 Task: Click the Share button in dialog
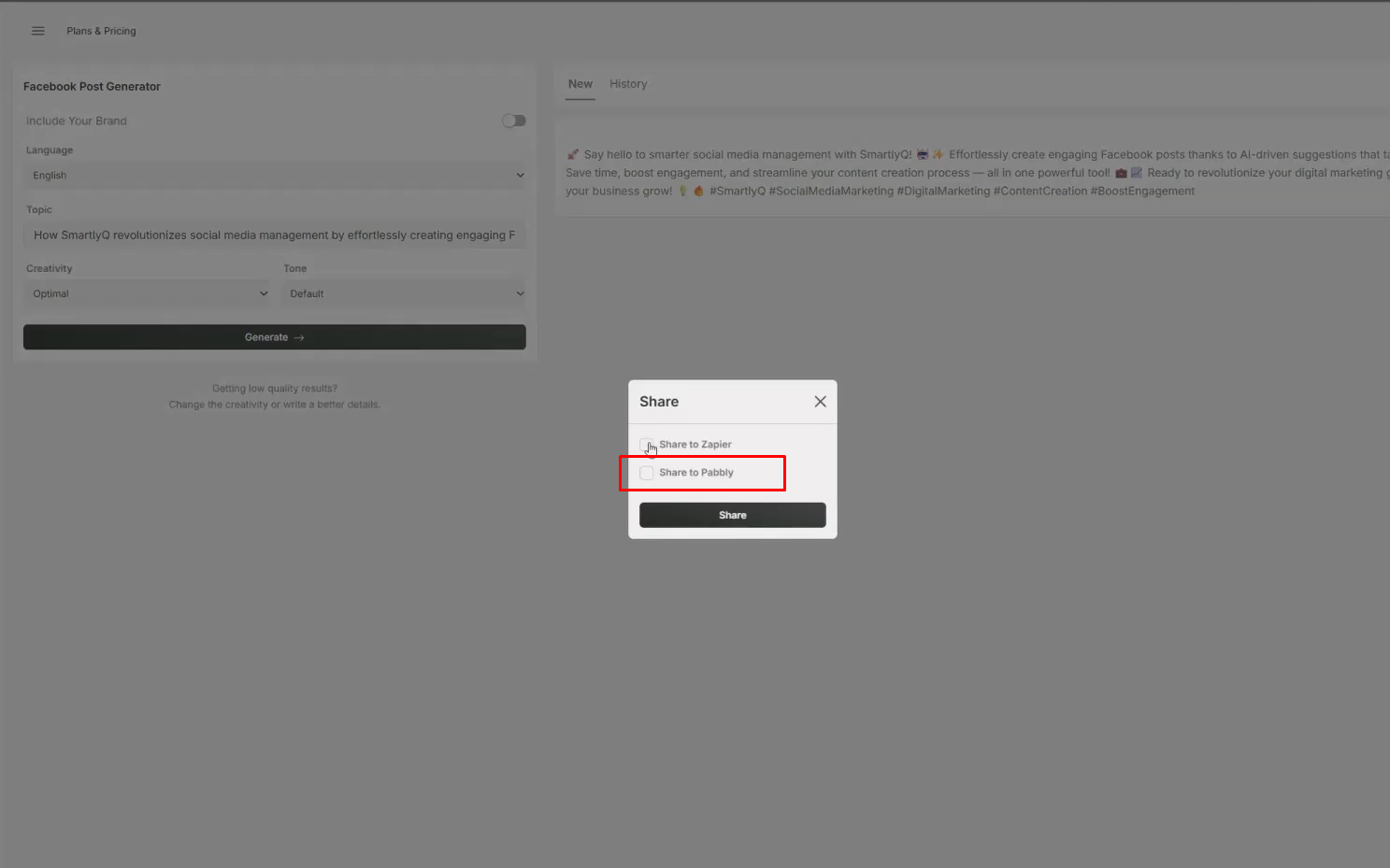pos(733,515)
